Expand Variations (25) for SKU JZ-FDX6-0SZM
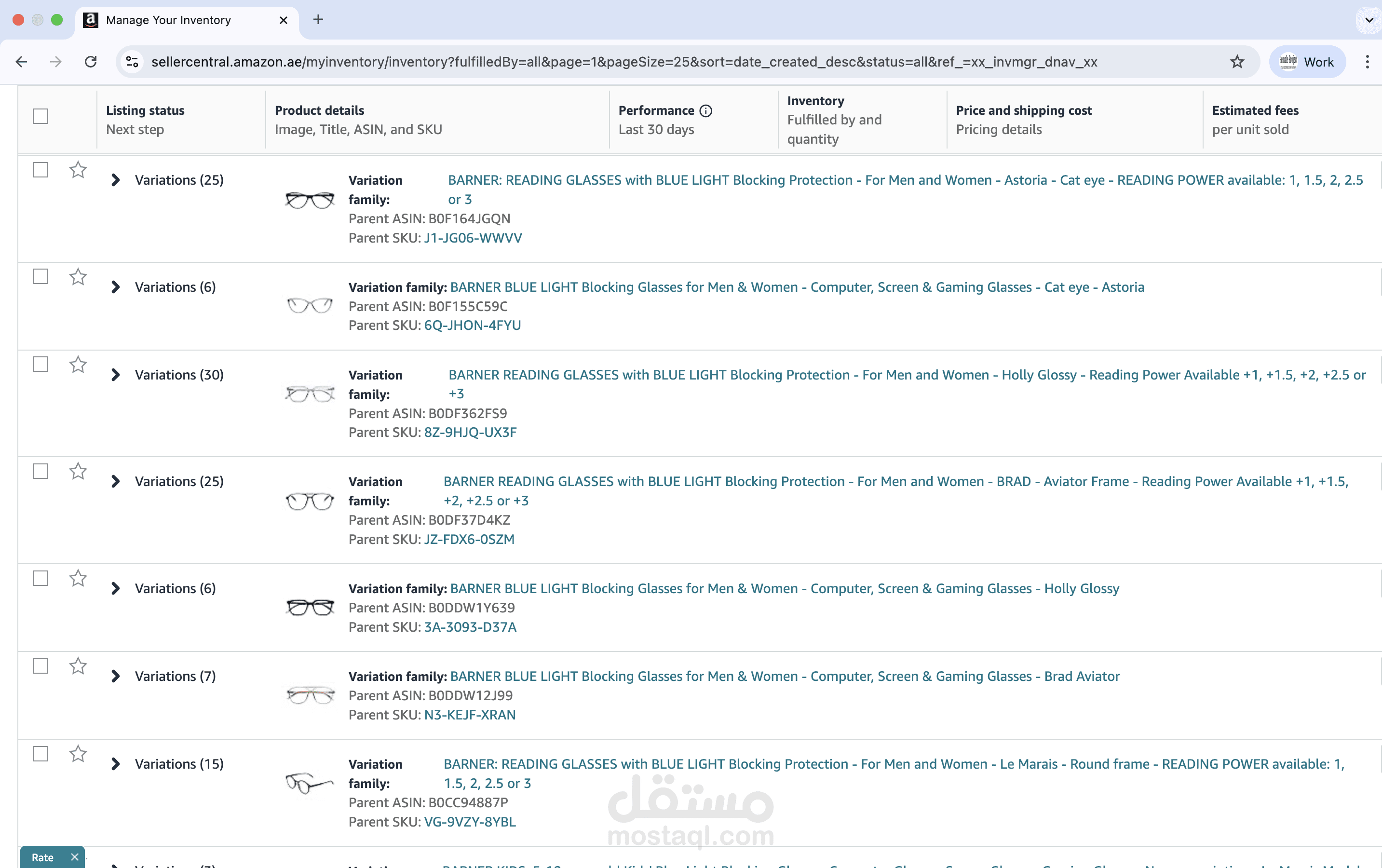The height and width of the screenshot is (868, 1382). coord(115,481)
